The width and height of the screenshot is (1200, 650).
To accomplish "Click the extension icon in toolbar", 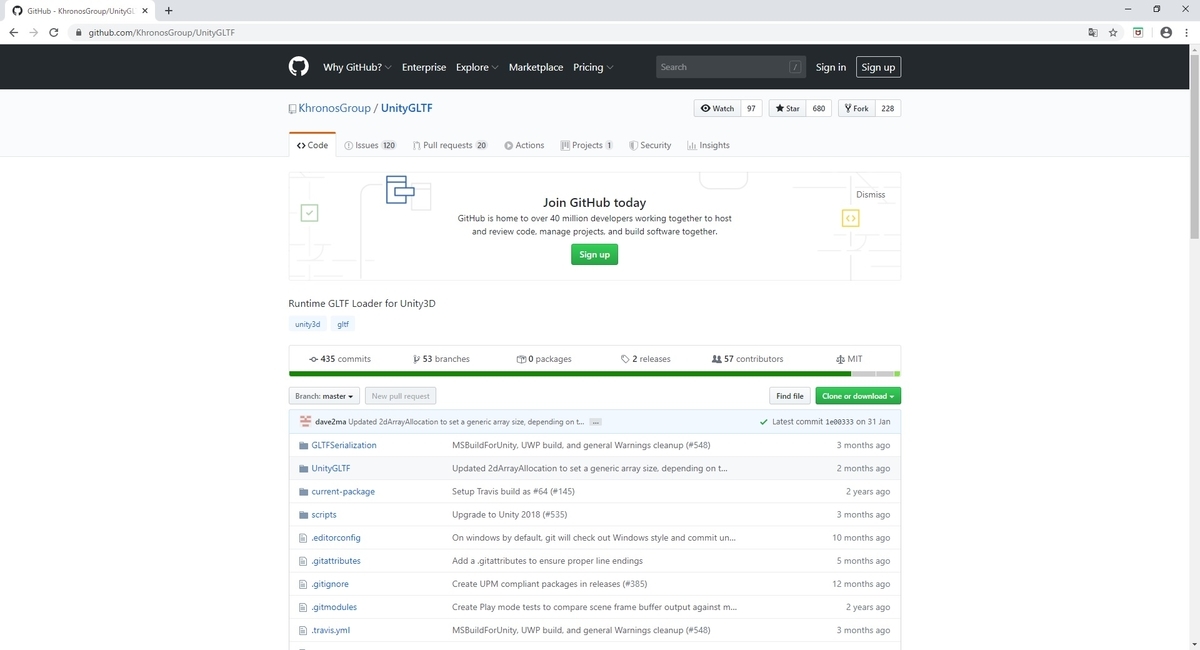I will [1138, 32].
